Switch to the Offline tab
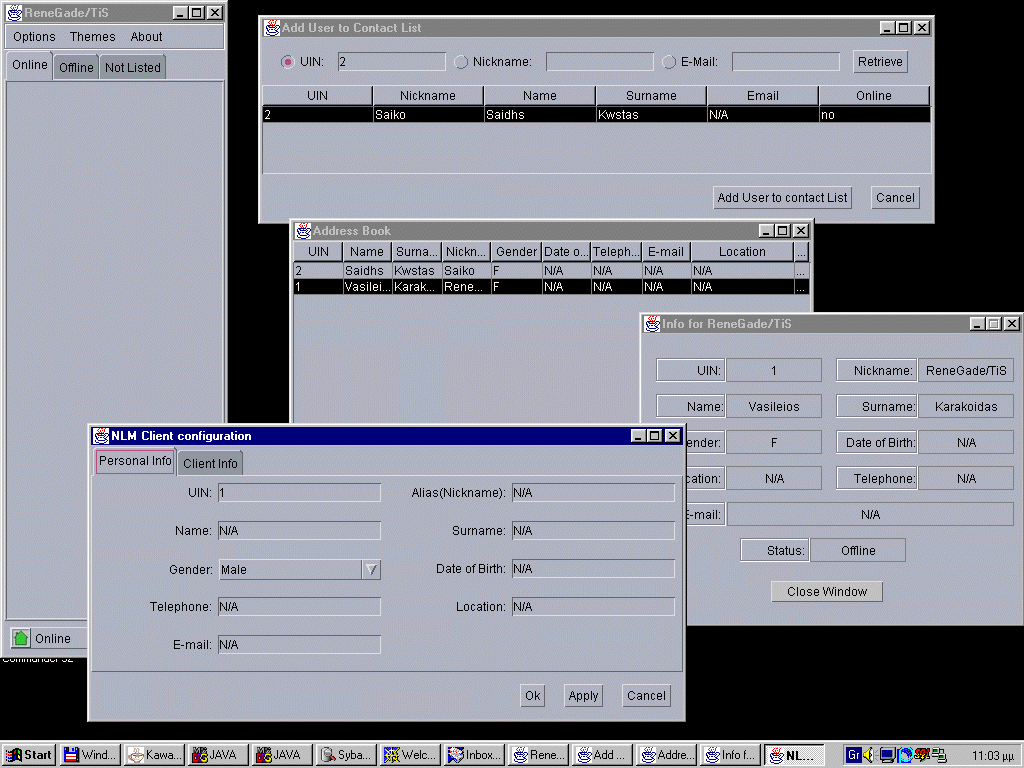 [76, 67]
